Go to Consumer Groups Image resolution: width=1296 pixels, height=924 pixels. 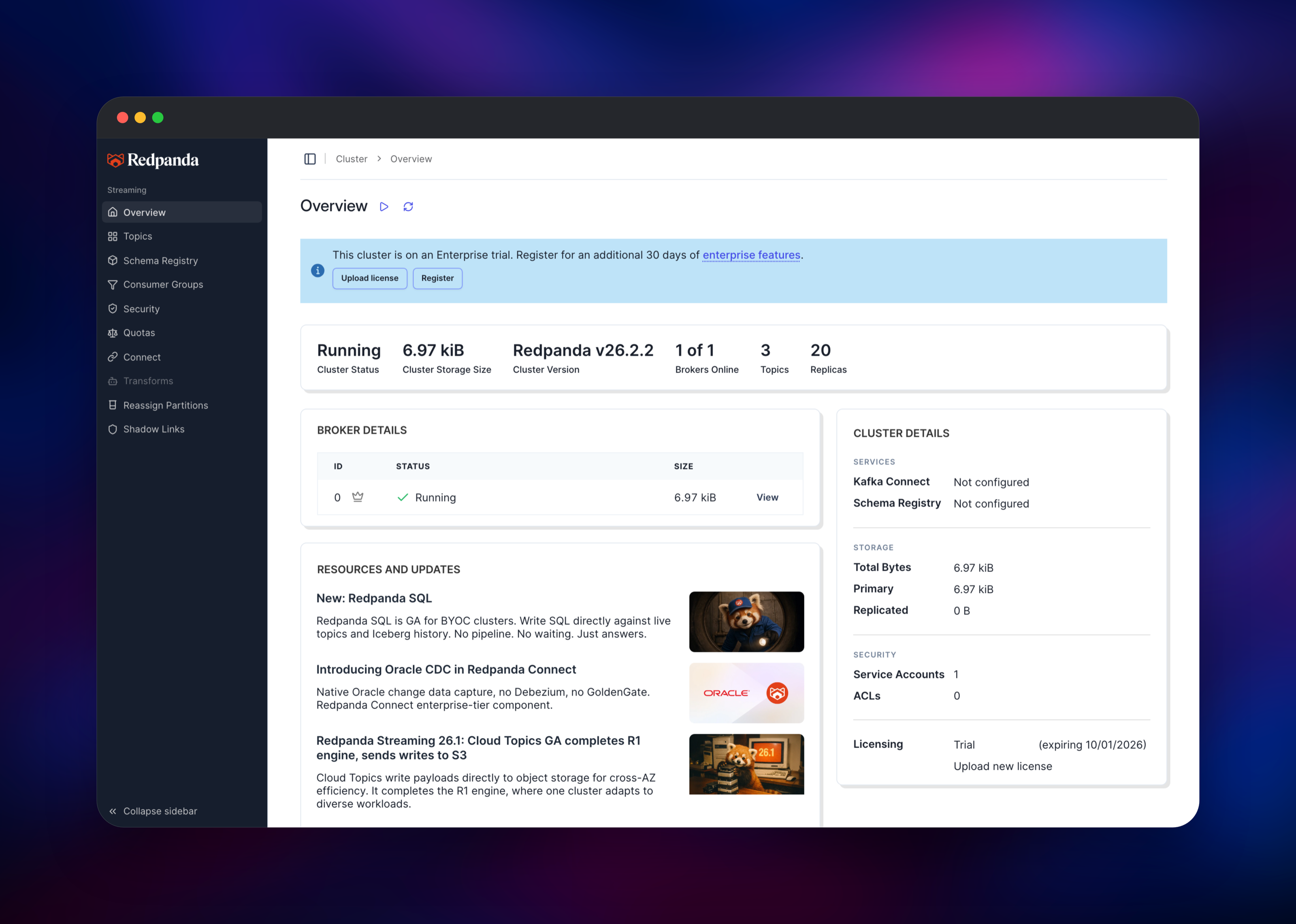click(x=182, y=285)
